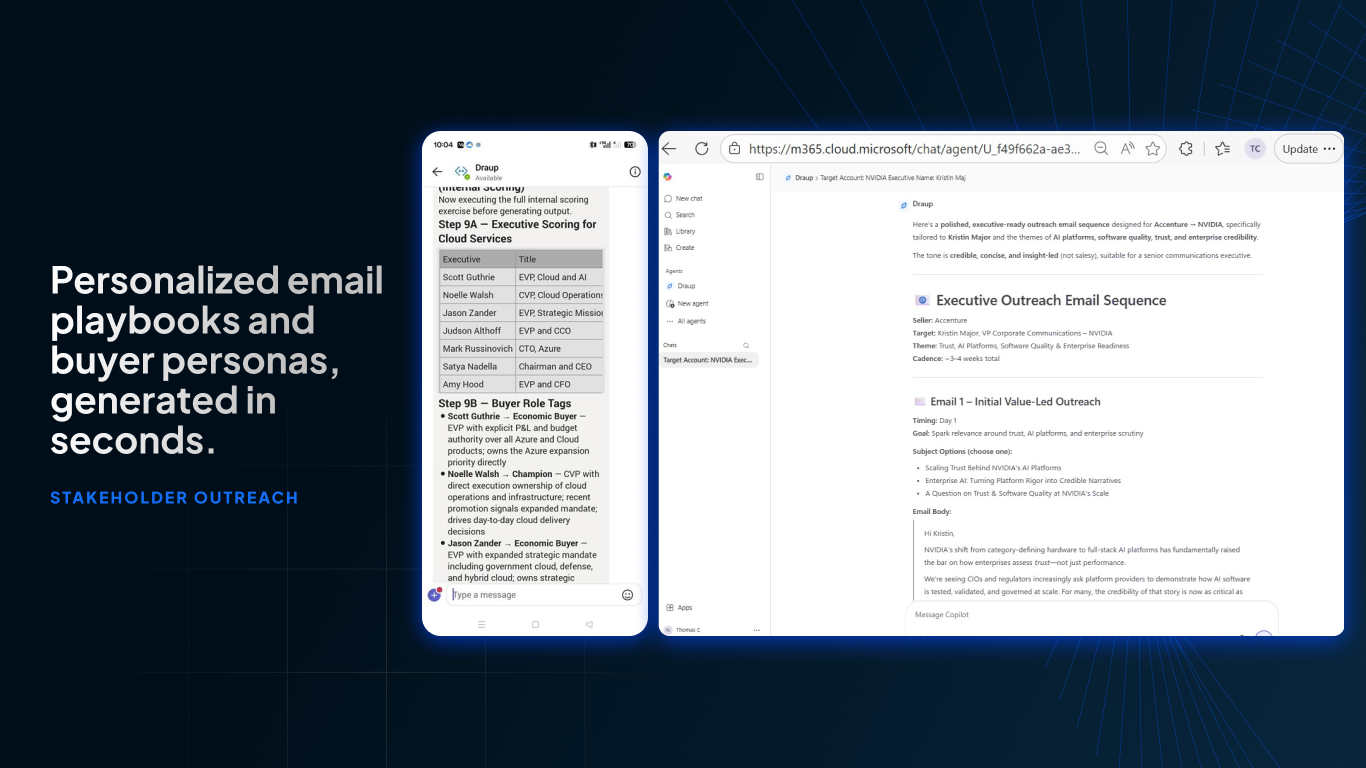This screenshot has width=1366, height=768.
Task: Click the zoom-out magnifier in the address bar
Action: pos(1101,149)
